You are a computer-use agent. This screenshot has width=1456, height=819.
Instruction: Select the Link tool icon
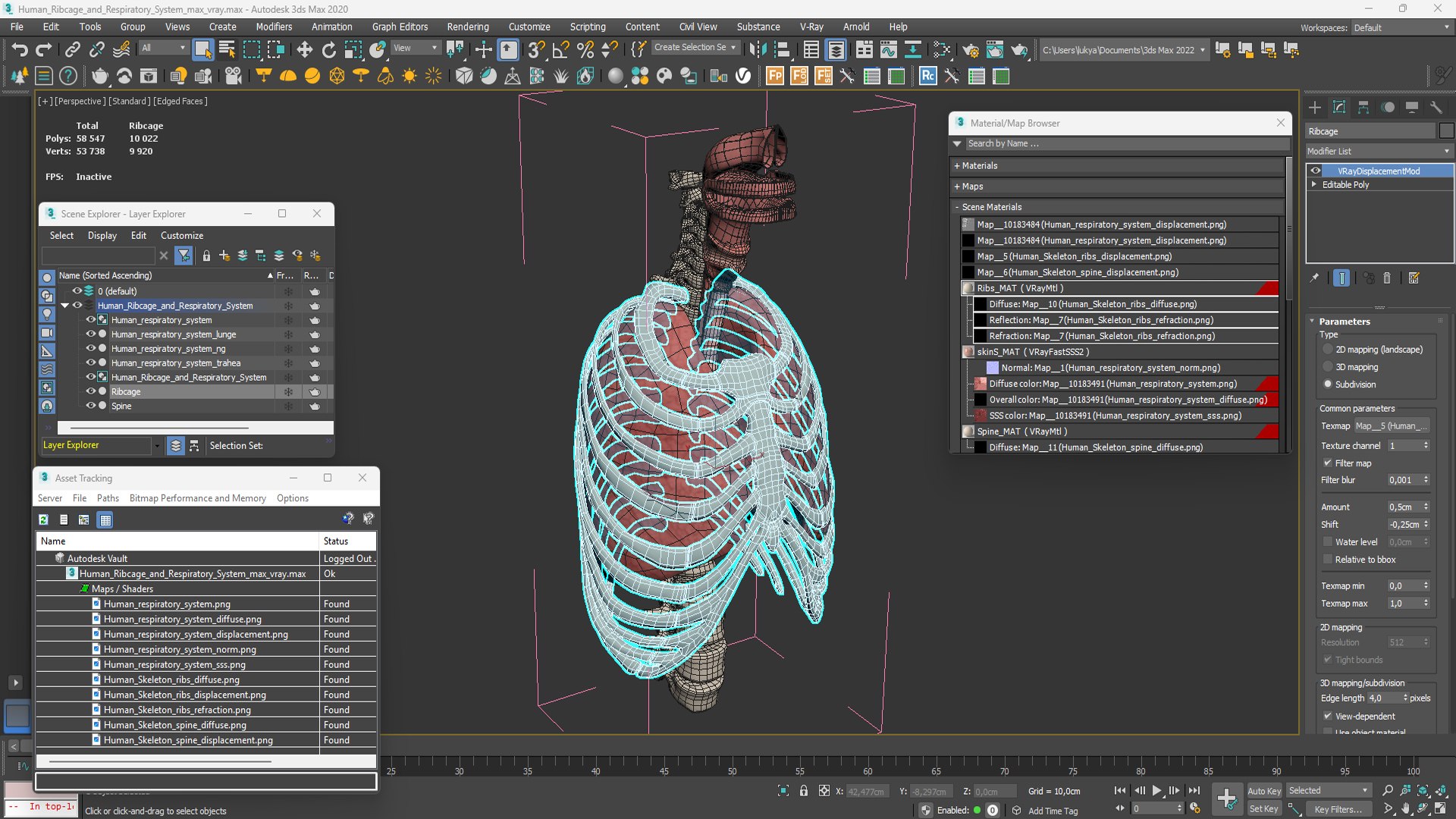72,50
